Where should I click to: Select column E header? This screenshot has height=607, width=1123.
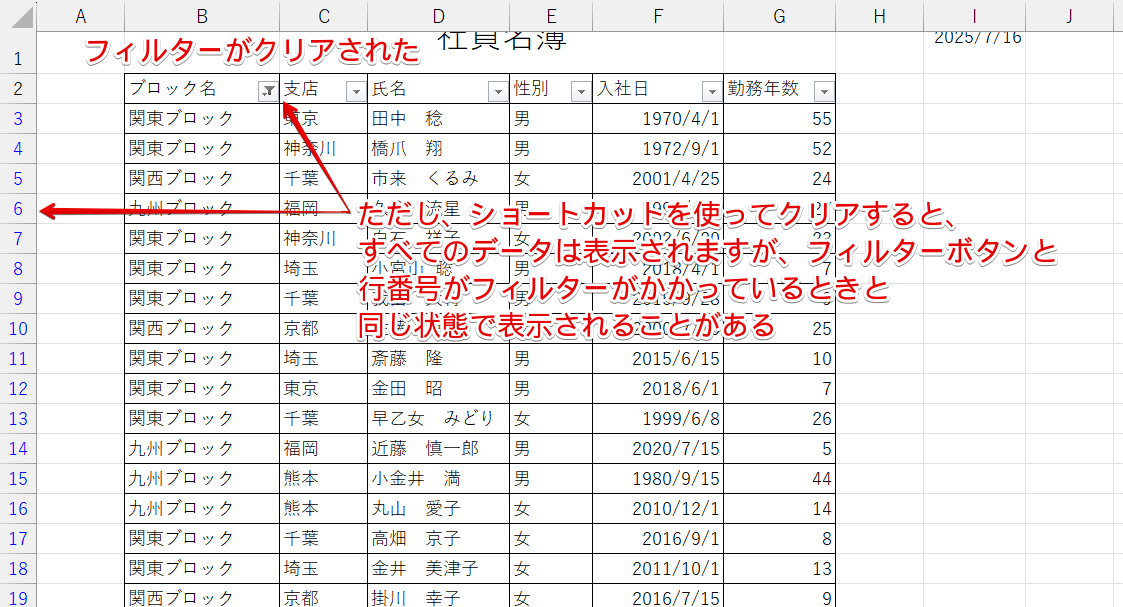pos(551,16)
